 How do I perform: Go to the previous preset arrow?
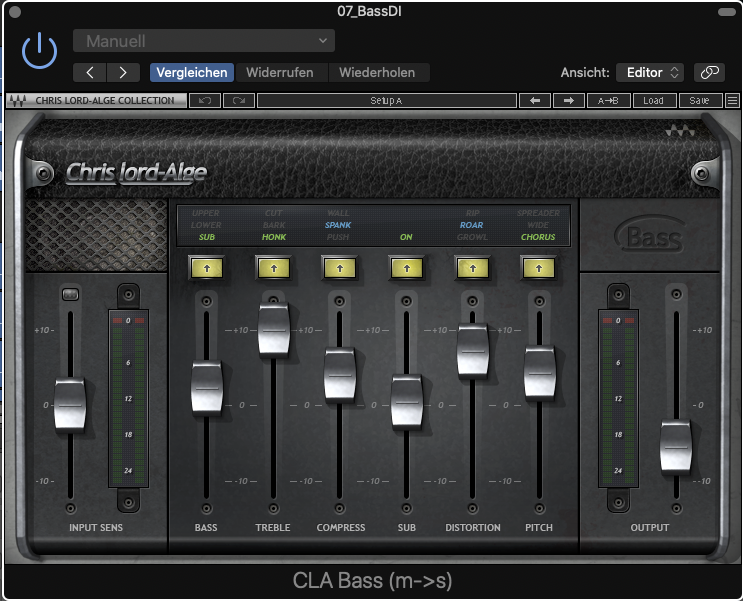pos(90,72)
